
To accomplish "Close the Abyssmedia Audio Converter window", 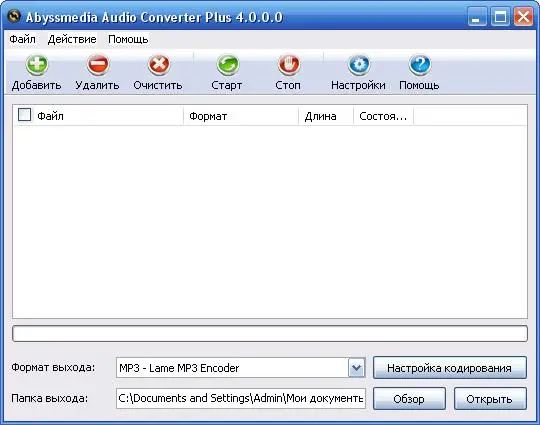I will coord(523,16).
